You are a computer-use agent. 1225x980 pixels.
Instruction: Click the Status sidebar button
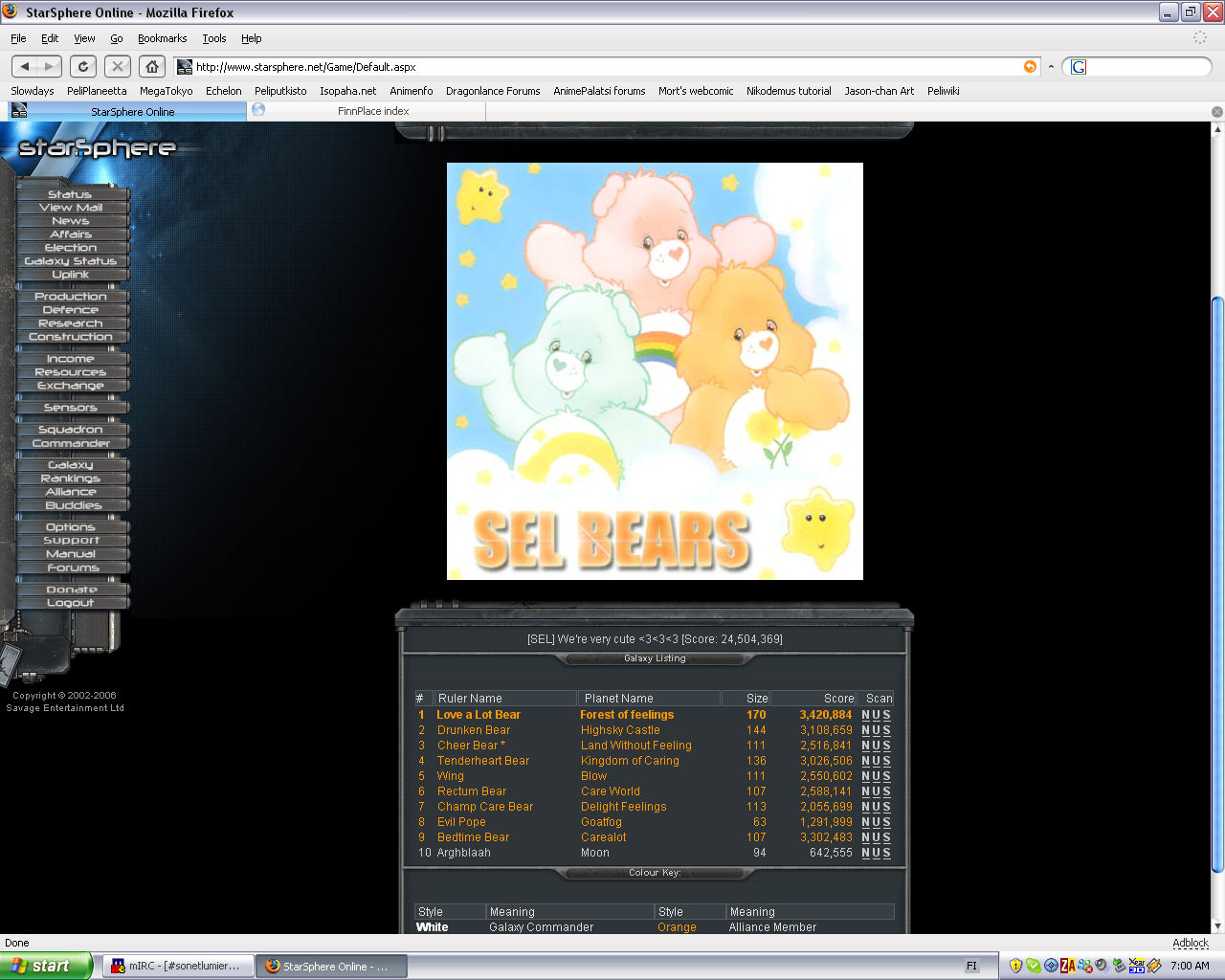click(71, 194)
